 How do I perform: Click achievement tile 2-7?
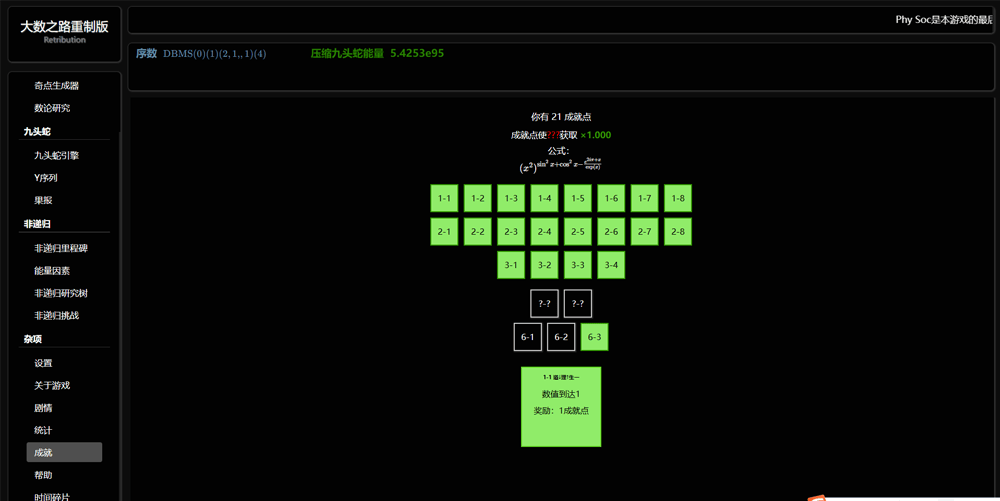644,232
